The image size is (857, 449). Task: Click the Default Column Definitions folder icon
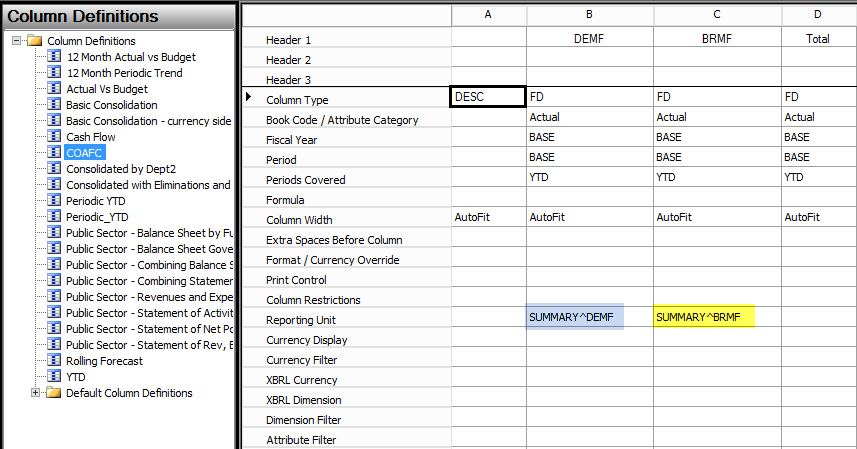click(x=55, y=393)
